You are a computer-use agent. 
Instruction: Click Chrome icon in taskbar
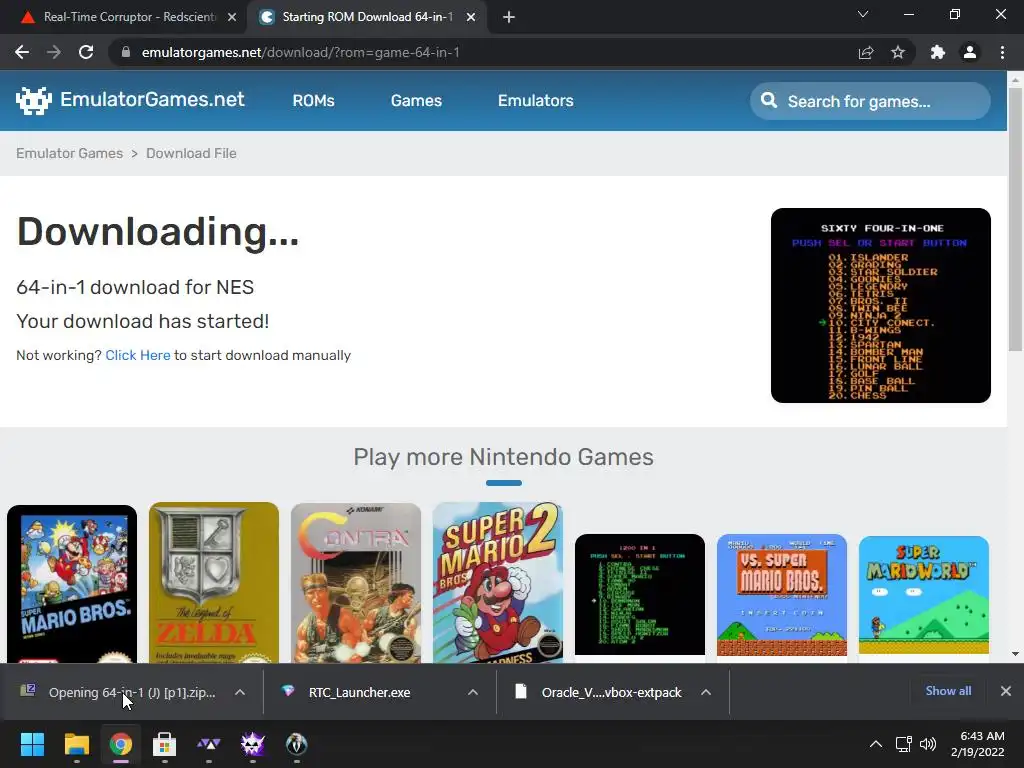tap(120, 744)
